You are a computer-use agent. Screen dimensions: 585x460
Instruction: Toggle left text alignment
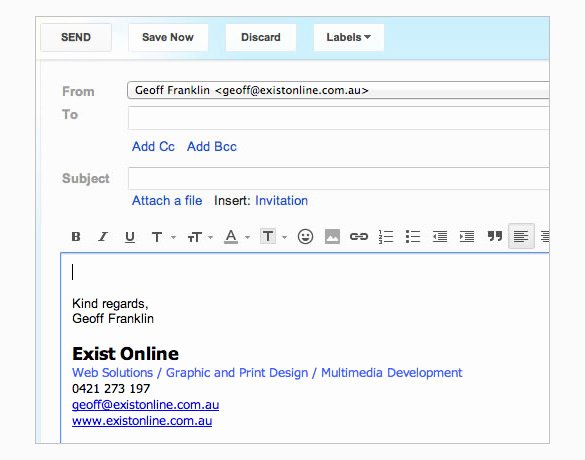(x=521, y=236)
